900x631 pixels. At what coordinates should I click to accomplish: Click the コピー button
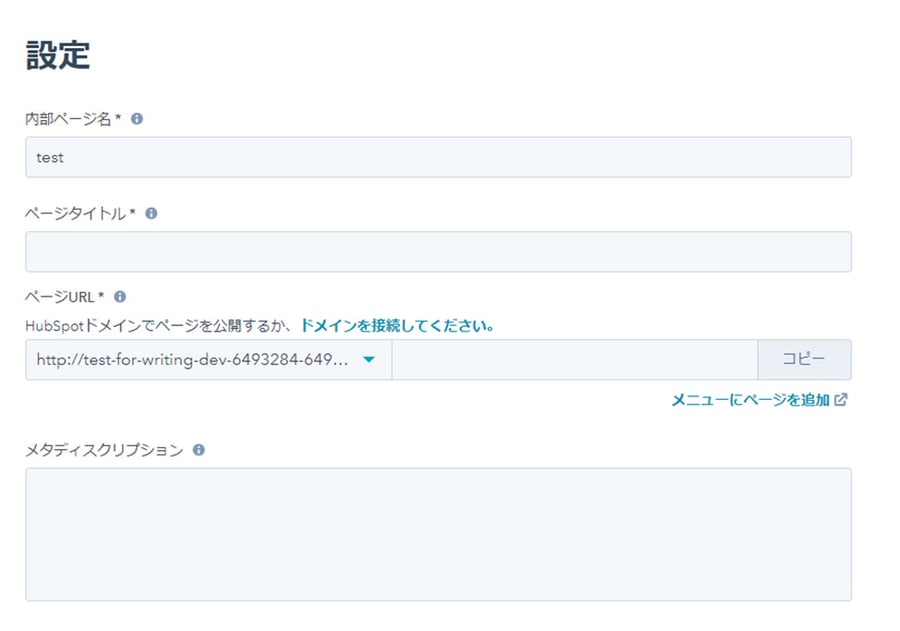(x=804, y=360)
